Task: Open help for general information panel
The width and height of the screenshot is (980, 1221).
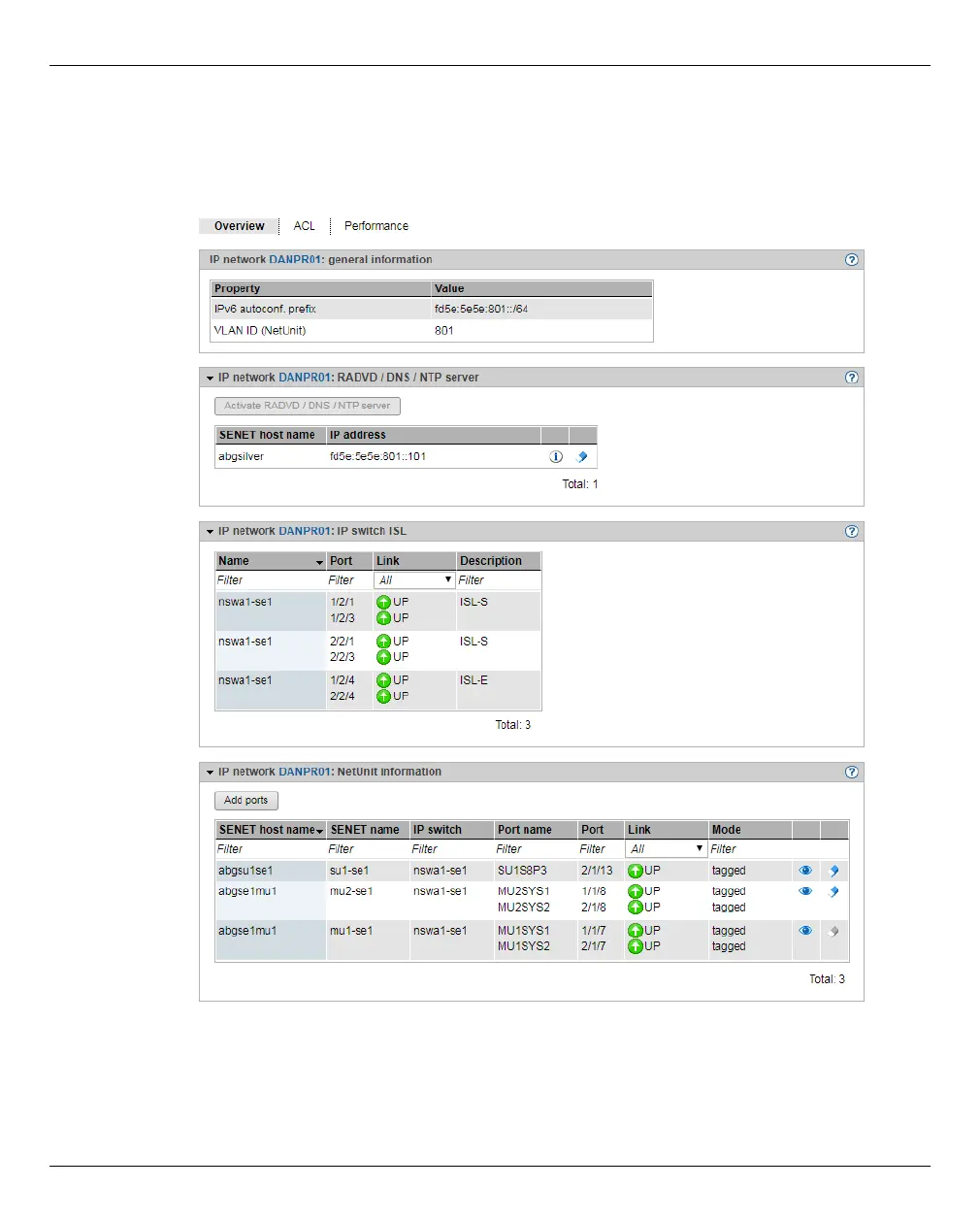Action: coord(851,260)
